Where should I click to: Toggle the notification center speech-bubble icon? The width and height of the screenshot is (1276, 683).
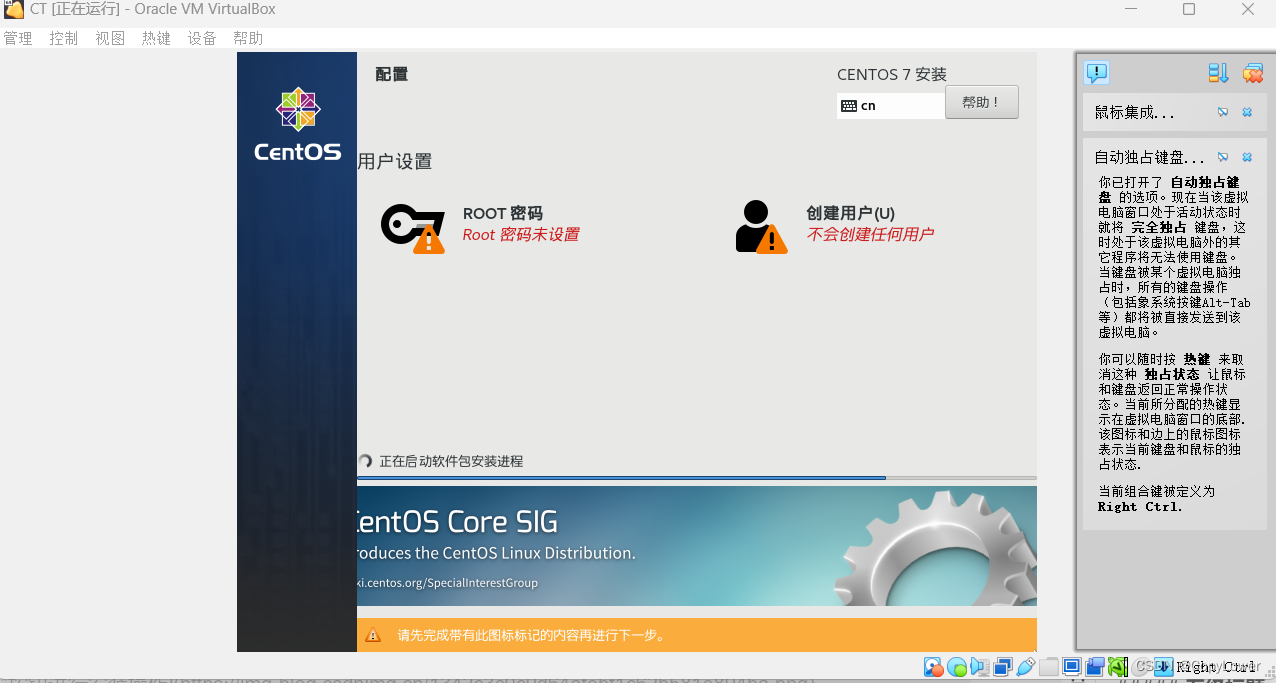click(1097, 72)
